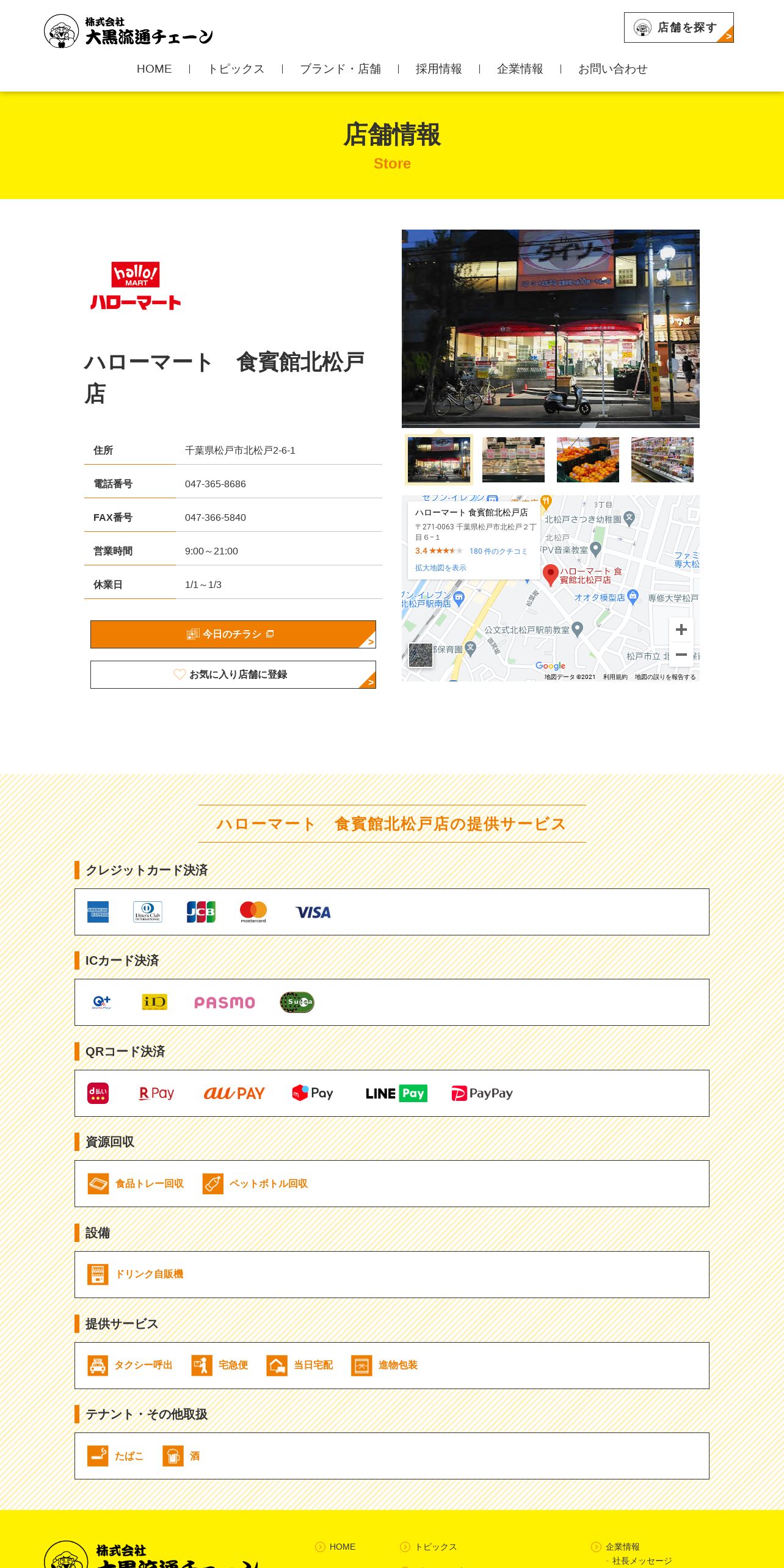Click the Merpay icon
Image resolution: width=784 pixels, height=1568 pixels.
[x=313, y=1093]
